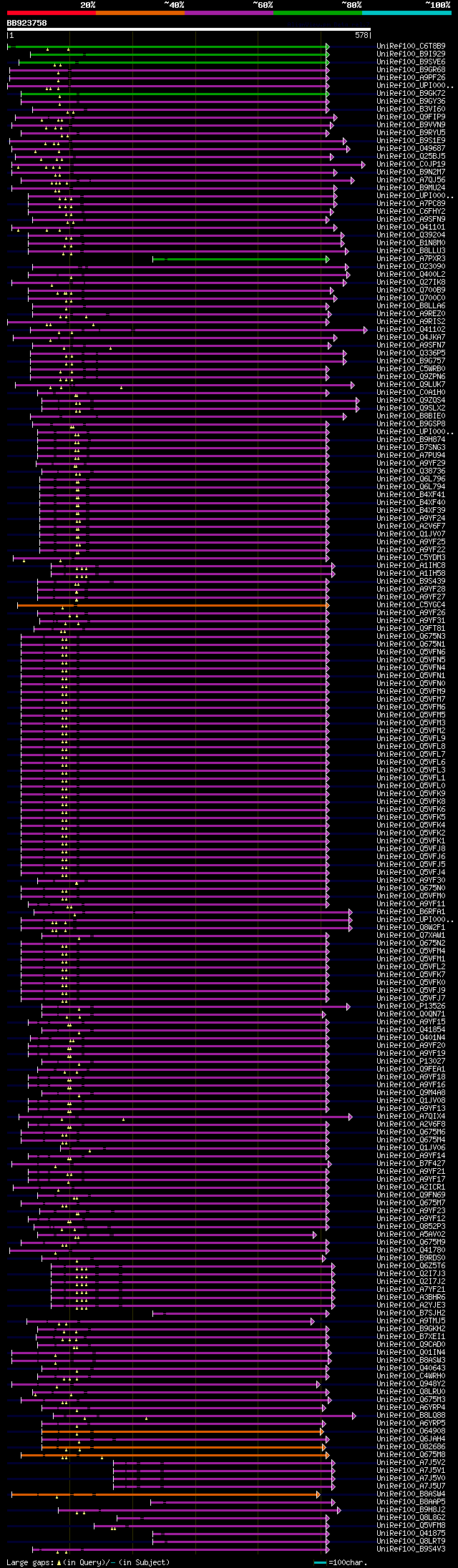
Task: Click the UniRef100_P13027 label
Action: pyautogui.click(x=411, y=1062)
